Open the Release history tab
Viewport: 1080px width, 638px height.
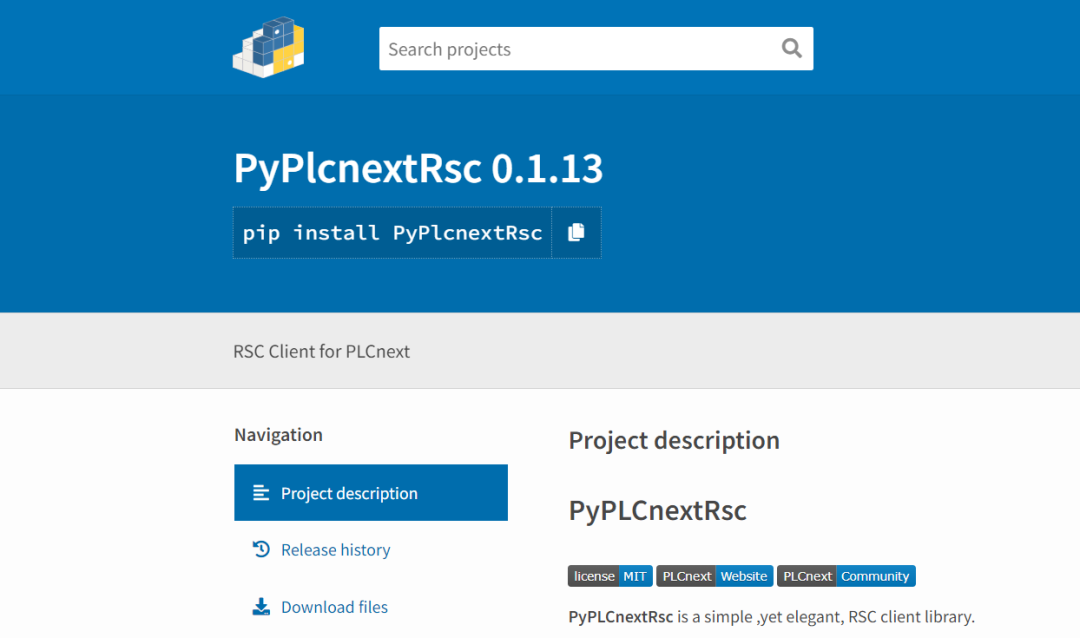pos(335,550)
